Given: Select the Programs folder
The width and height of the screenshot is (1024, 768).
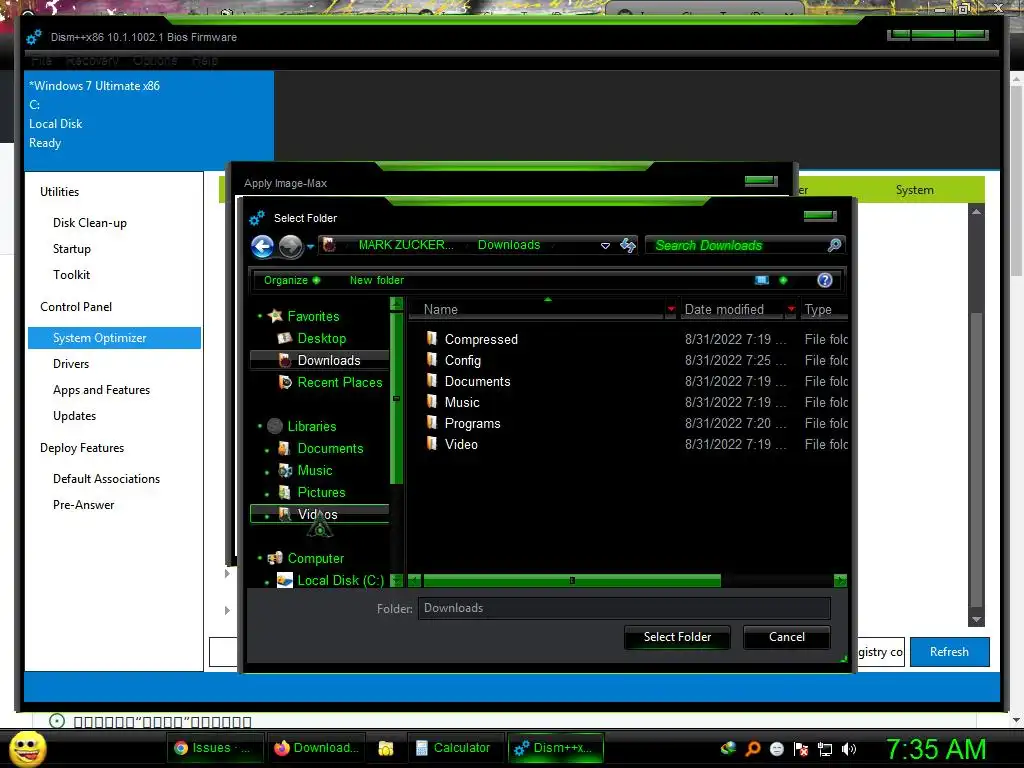Looking at the screenshot, I should [x=472, y=423].
